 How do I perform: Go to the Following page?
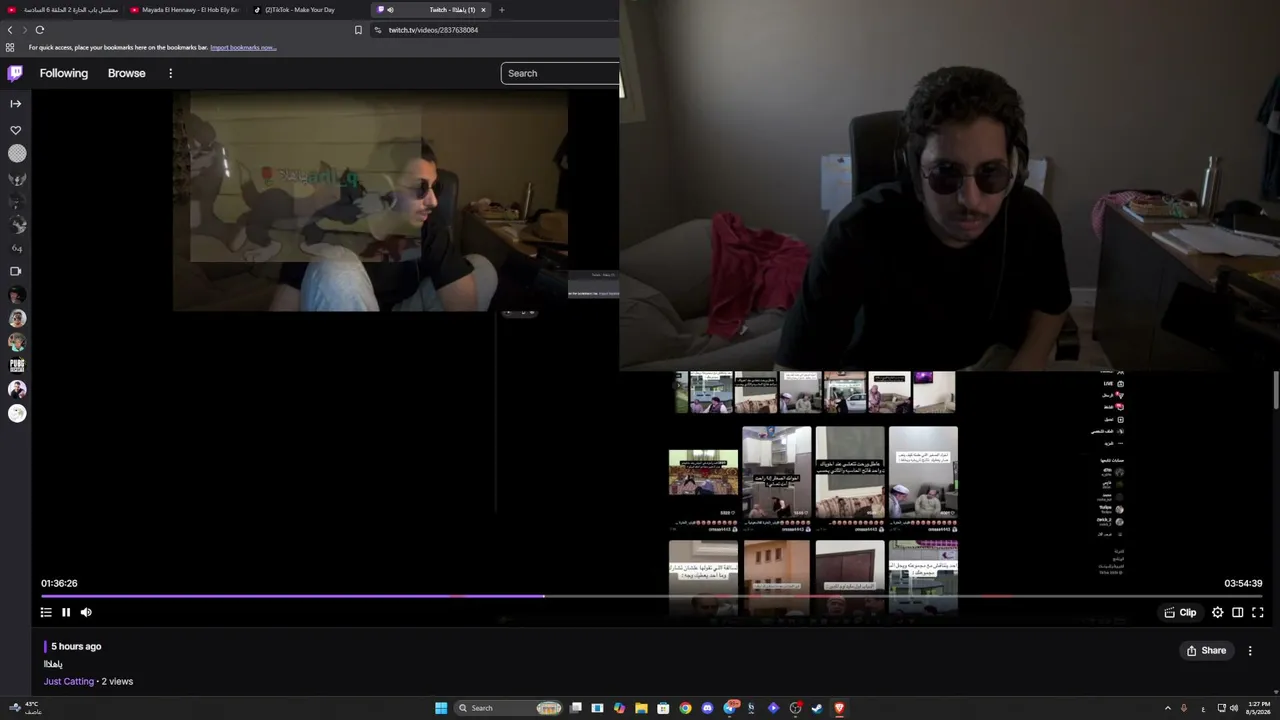pyautogui.click(x=64, y=73)
